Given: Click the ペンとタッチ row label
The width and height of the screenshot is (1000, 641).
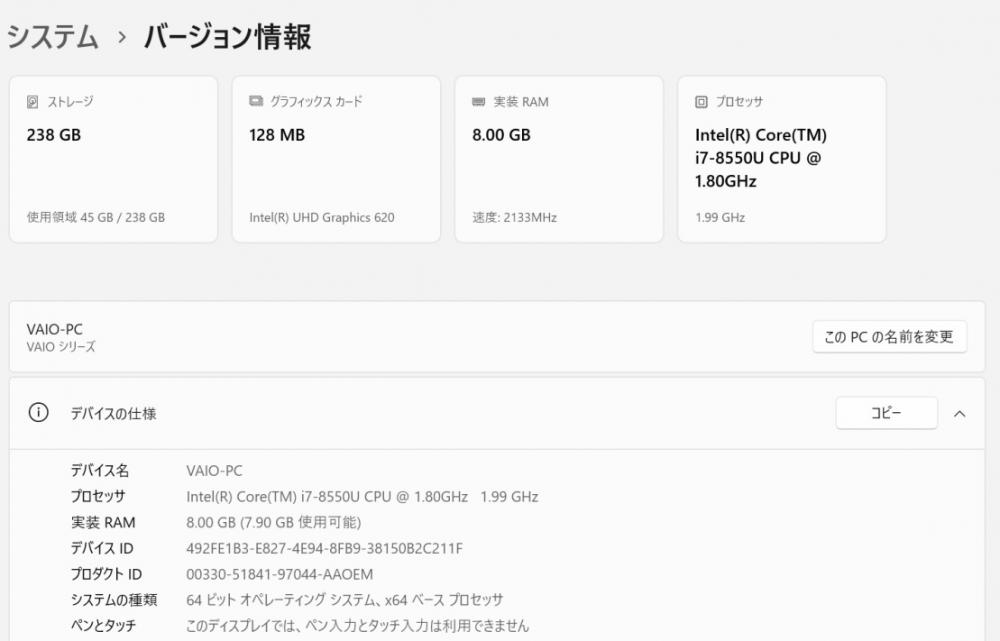Looking at the screenshot, I should [x=103, y=626].
